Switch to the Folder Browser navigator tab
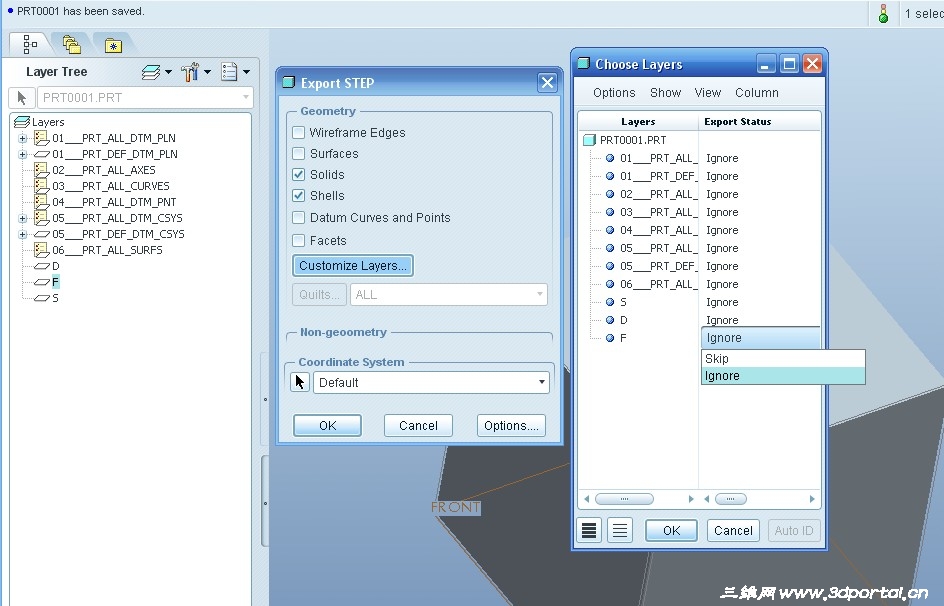Screen dimensions: 944x606 pos(72,45)
